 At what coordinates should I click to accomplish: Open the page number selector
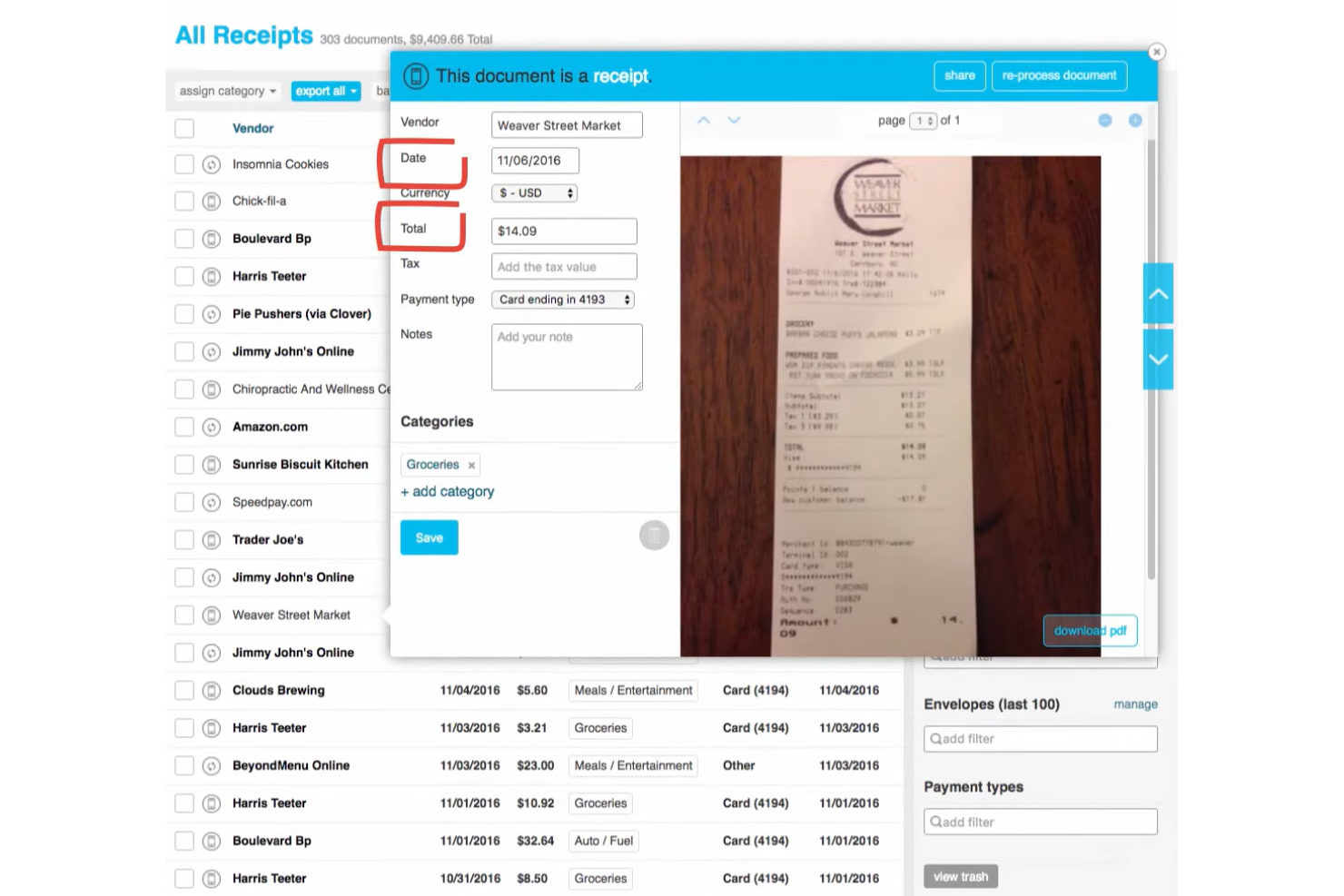click(x=922, y=120)
